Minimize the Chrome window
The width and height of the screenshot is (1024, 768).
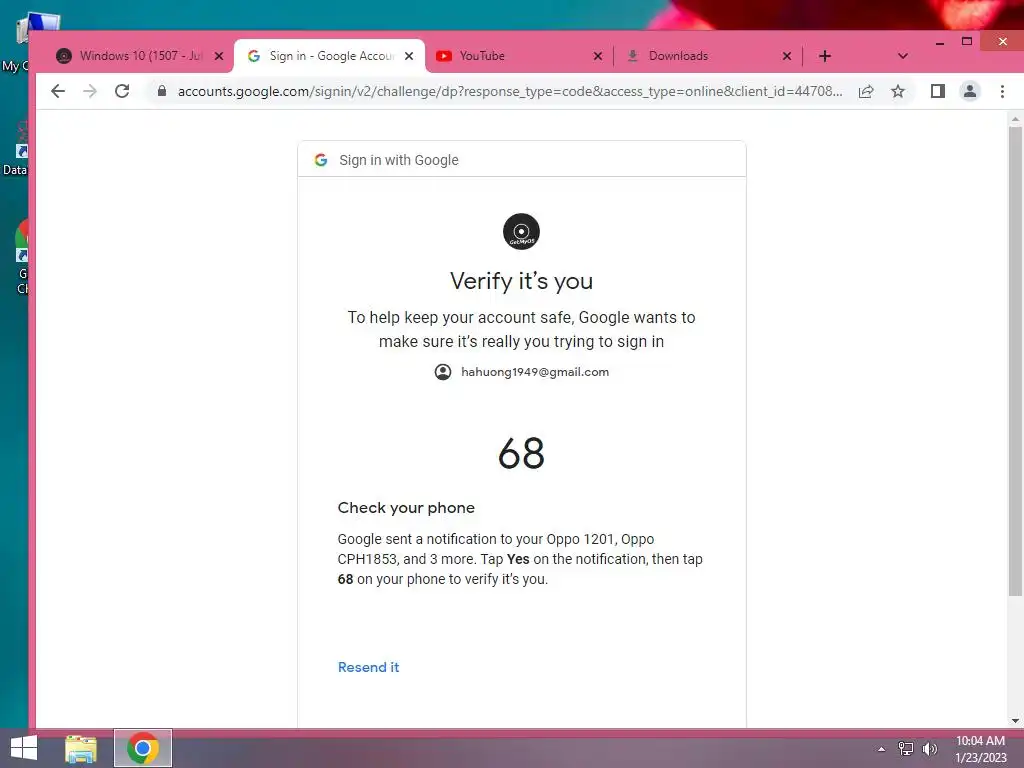click(940, 42)
